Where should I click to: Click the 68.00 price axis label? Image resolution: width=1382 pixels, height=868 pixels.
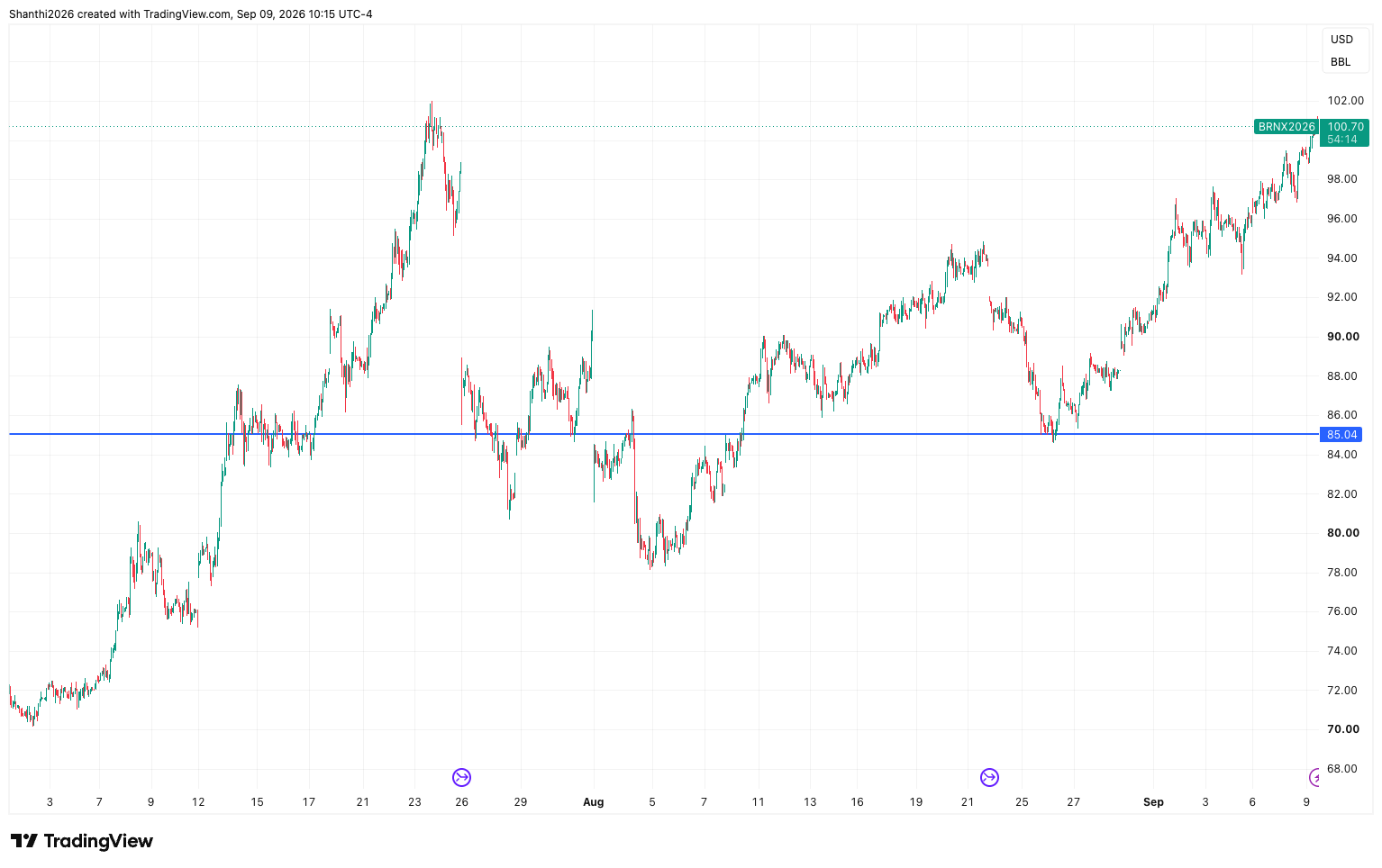1341,769
